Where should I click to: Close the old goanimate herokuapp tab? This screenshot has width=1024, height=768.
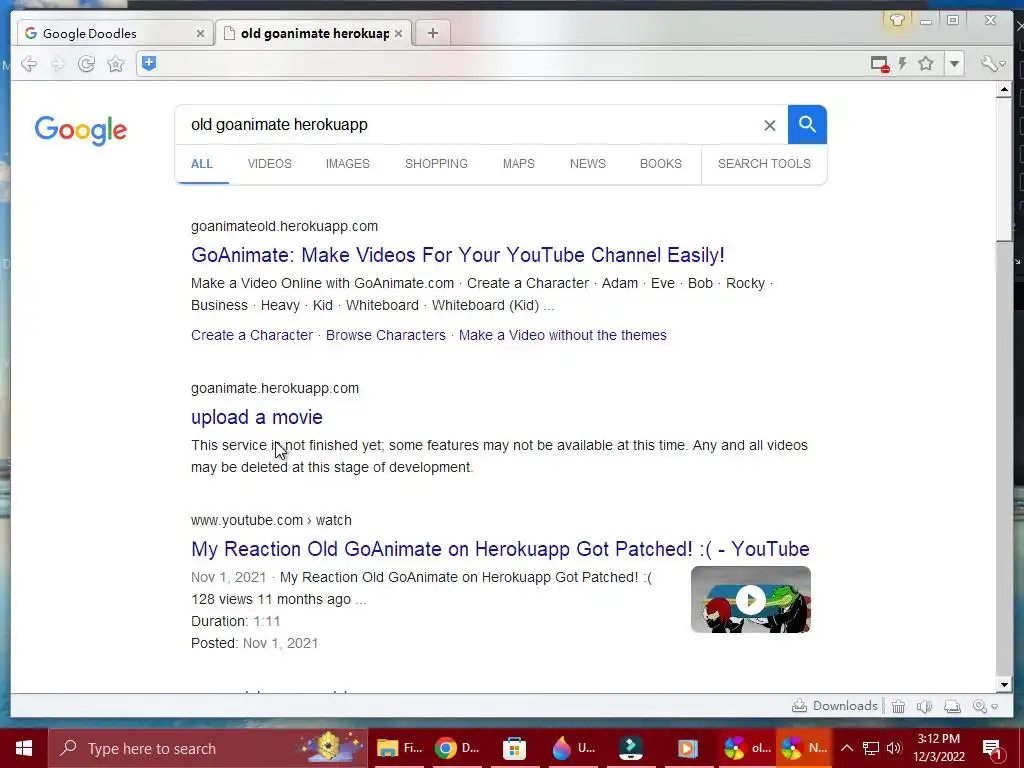398,33
